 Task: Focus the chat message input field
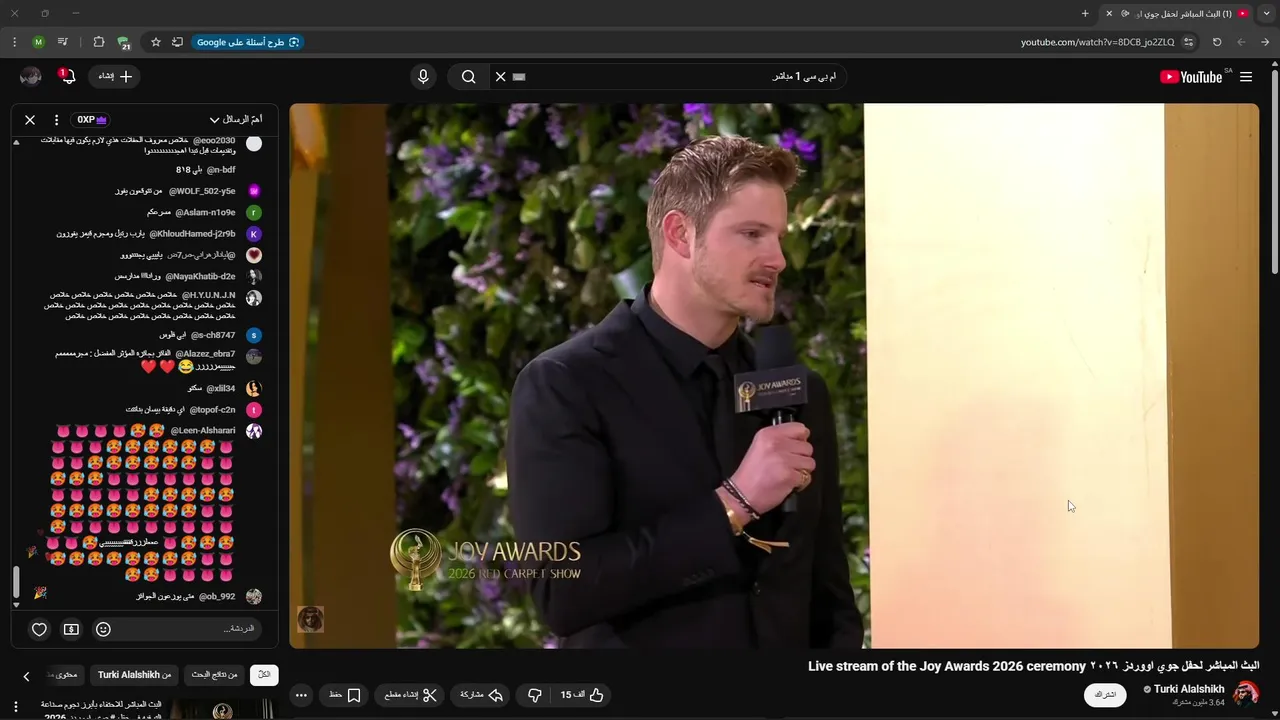point(190,629)
